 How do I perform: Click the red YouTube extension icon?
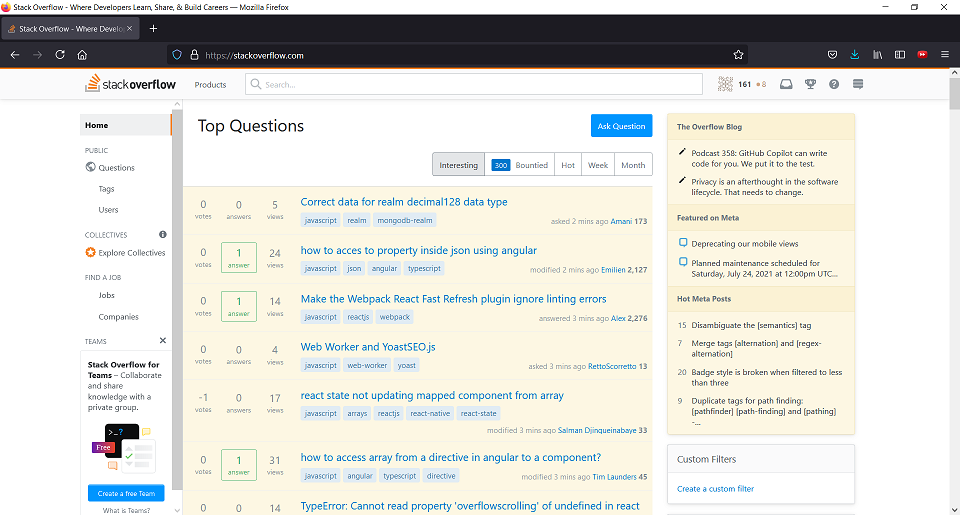coord(922,55)
